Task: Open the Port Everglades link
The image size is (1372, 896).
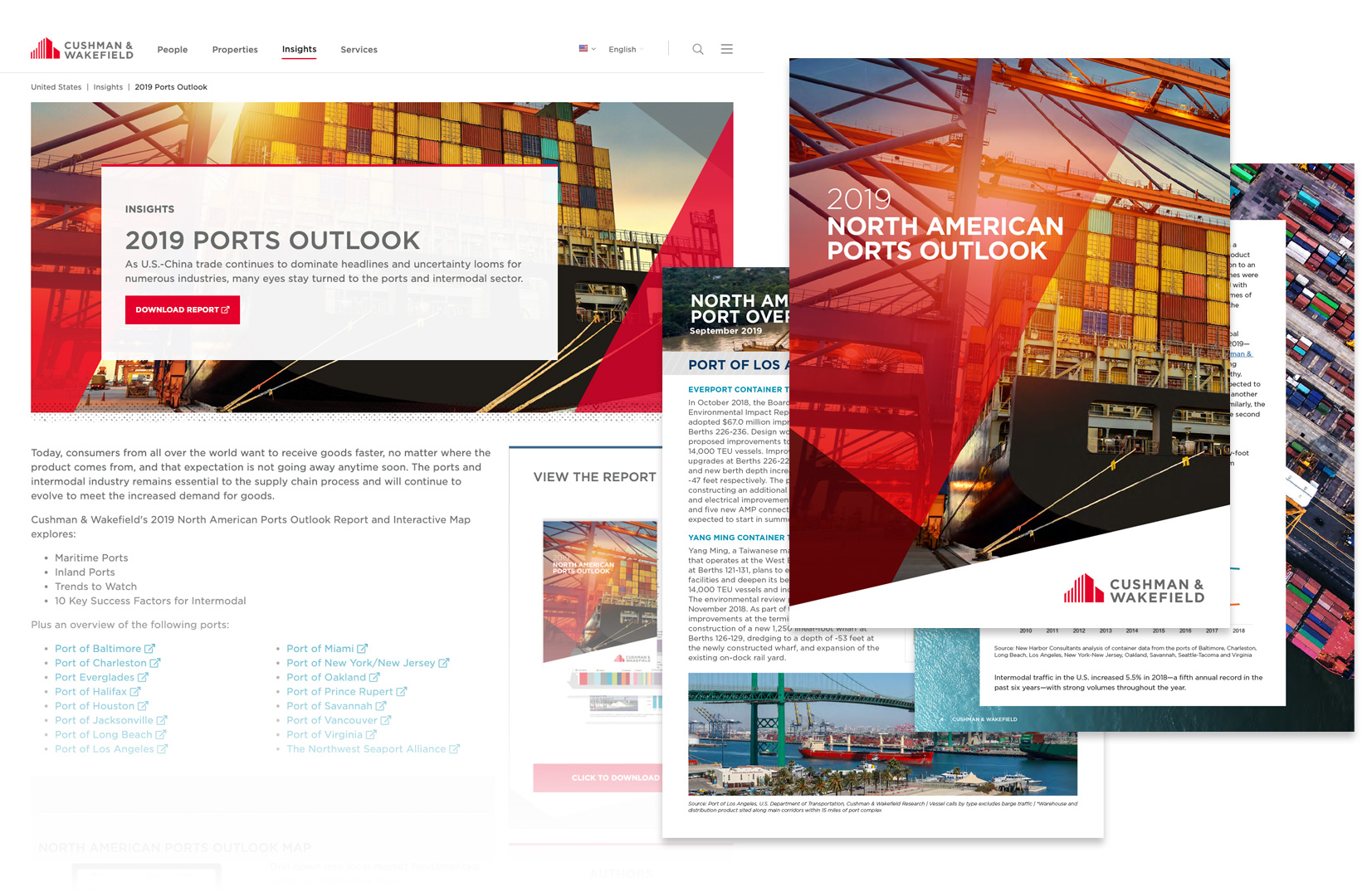Action: (x=95, y=677)
